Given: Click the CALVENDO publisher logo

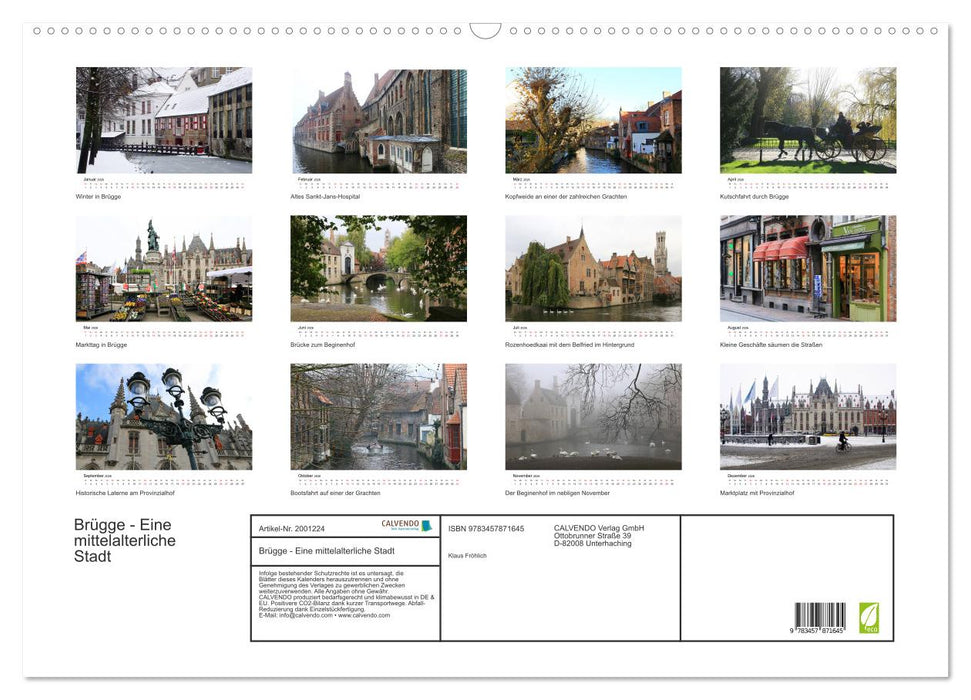Looking at the screenshot, I should (x=398, y=525).
